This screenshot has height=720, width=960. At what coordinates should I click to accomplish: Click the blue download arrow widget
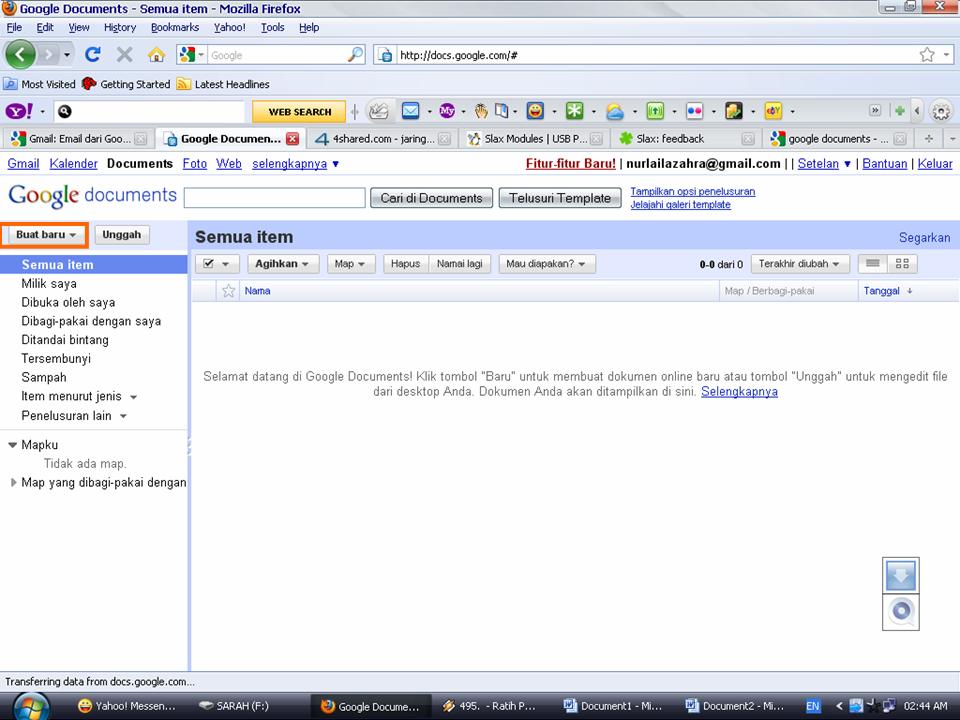pyautogui.click(x=901, y=576)
